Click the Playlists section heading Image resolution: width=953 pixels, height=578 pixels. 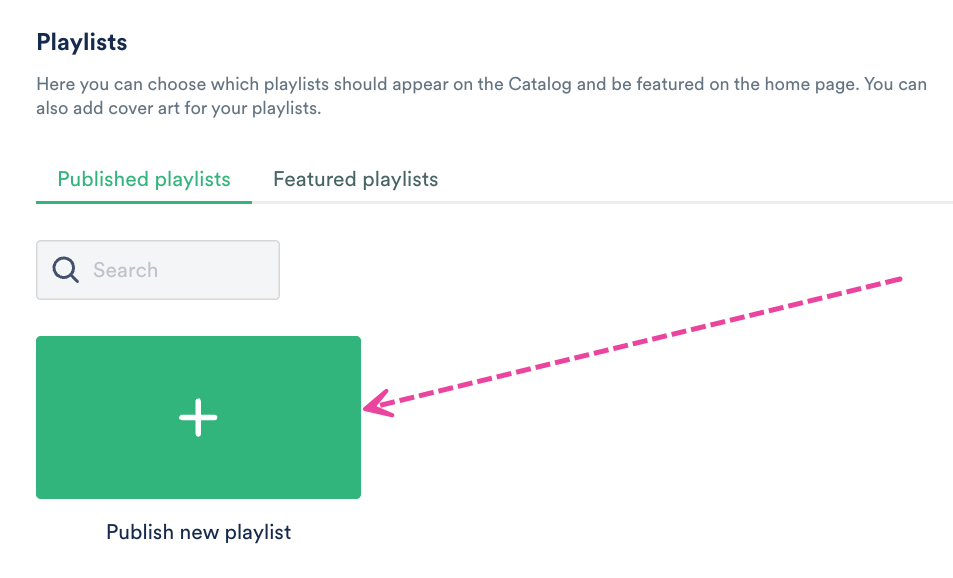pos(82,42)
